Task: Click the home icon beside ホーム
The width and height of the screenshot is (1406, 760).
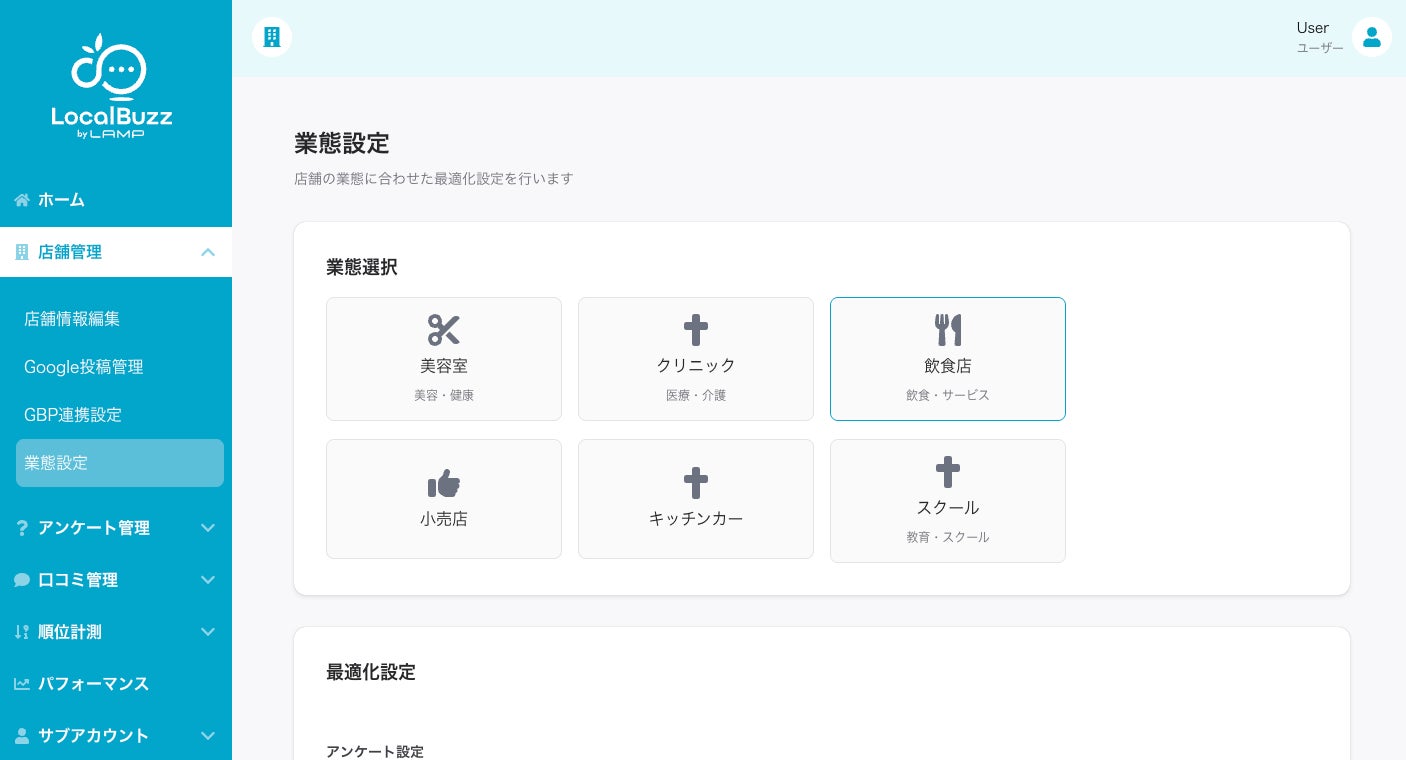Action: 22,200
